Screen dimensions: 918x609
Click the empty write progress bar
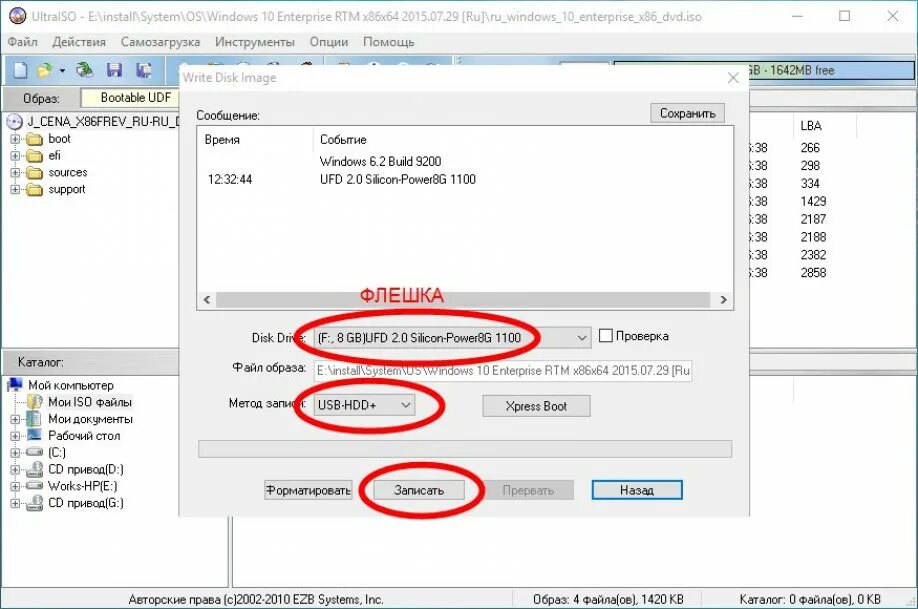(x=465, y=449)
